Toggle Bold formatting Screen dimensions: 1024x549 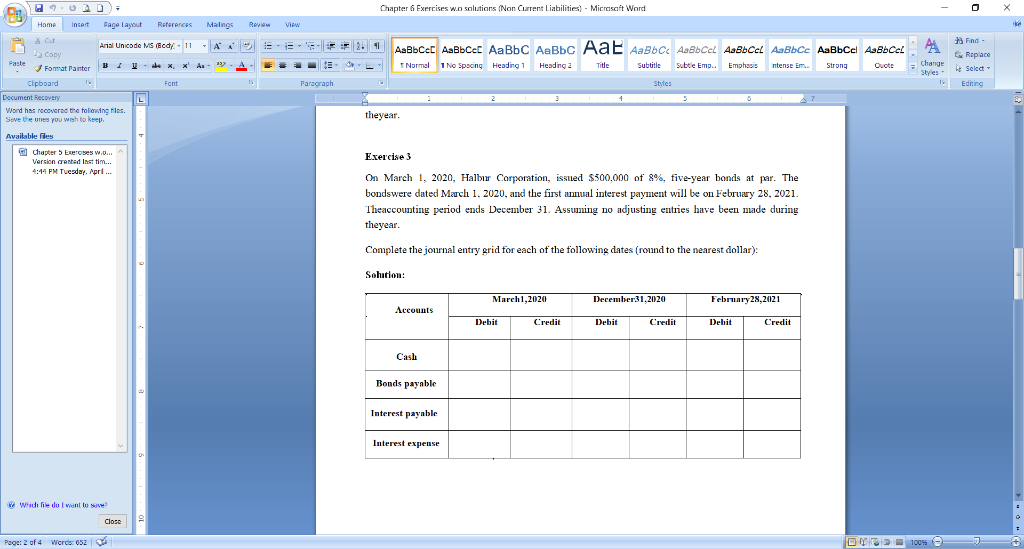pyautogui.click(x=105, y=65)
